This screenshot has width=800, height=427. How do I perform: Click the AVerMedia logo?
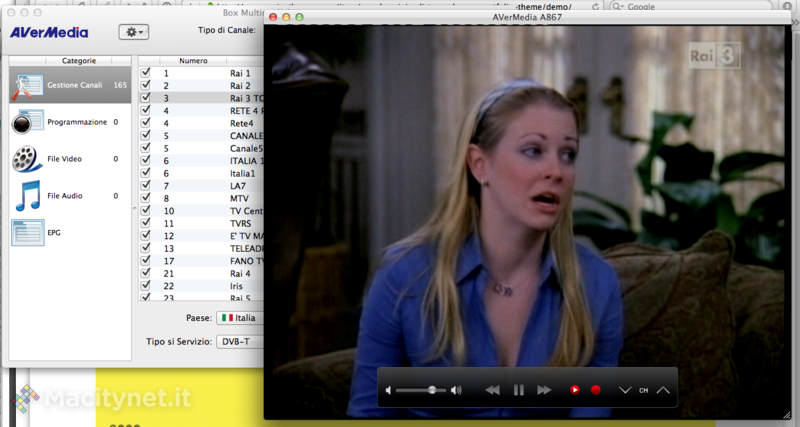[49, 32]
